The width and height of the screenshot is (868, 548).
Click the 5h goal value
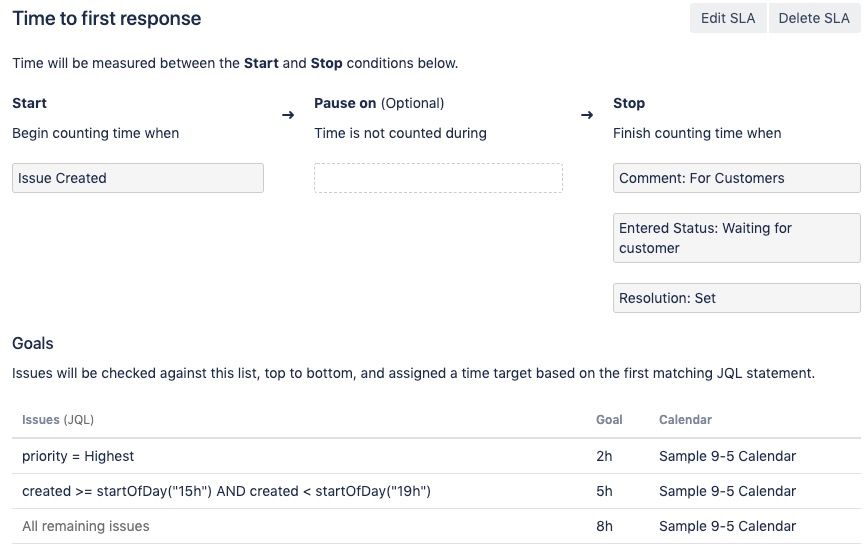pos(604,491)
